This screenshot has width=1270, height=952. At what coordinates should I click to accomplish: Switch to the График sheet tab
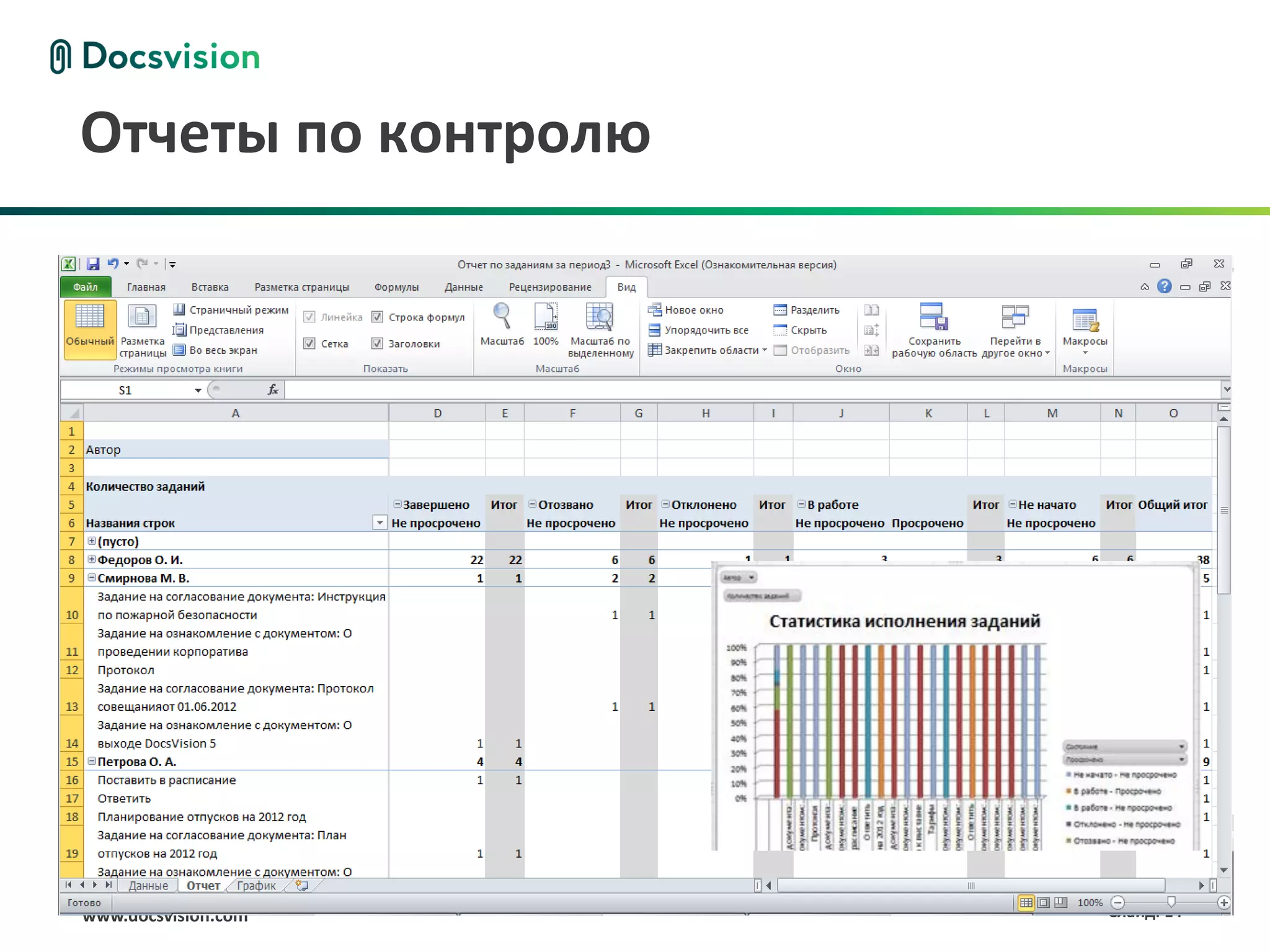256,885
